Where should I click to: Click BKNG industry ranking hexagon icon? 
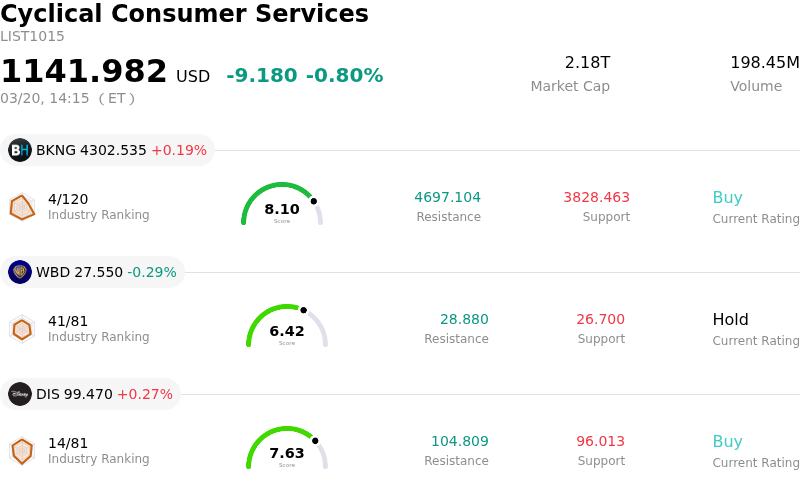pos(22,207)
